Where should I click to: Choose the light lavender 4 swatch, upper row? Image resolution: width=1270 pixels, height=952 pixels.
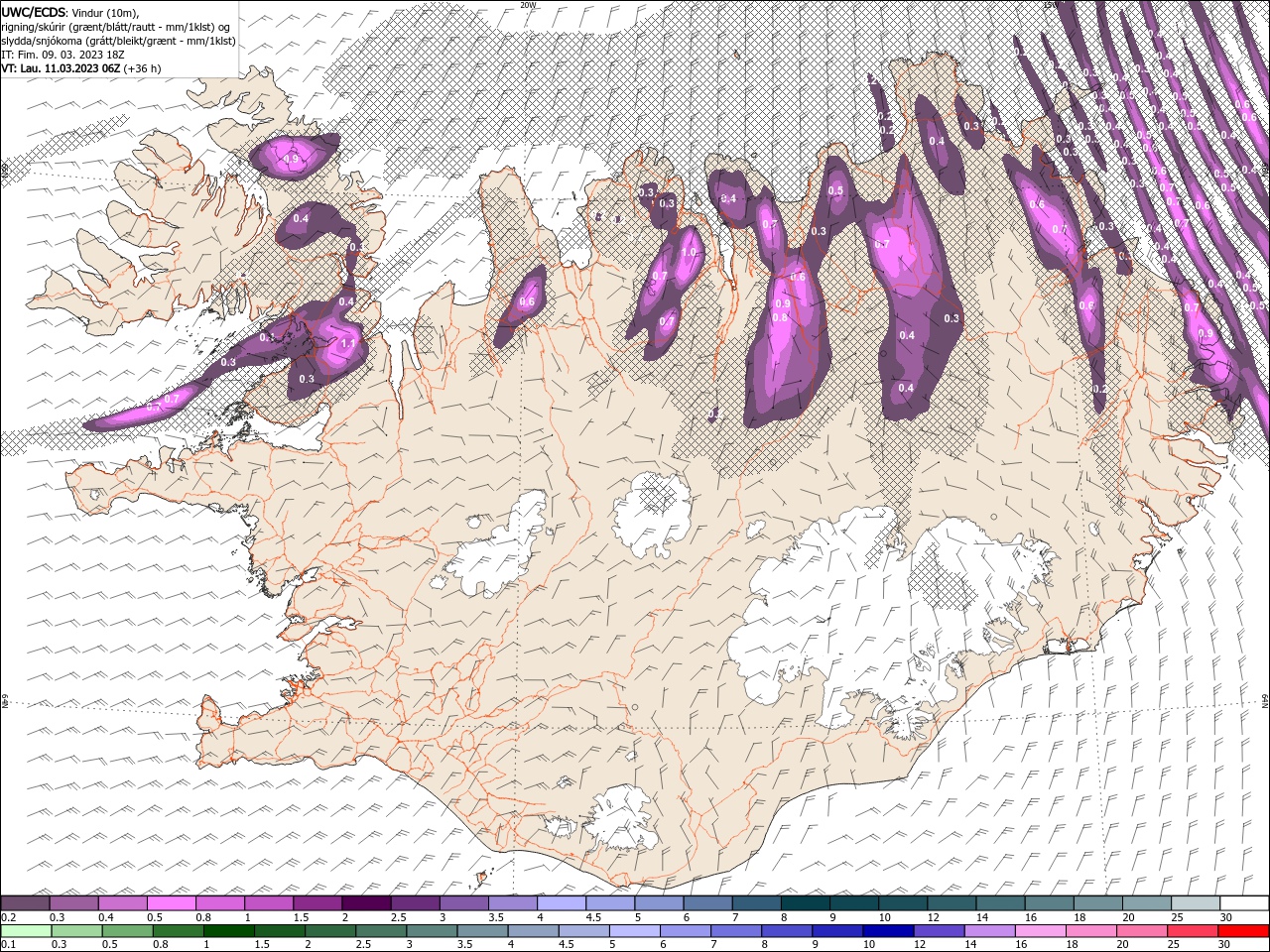click(562, 903)
